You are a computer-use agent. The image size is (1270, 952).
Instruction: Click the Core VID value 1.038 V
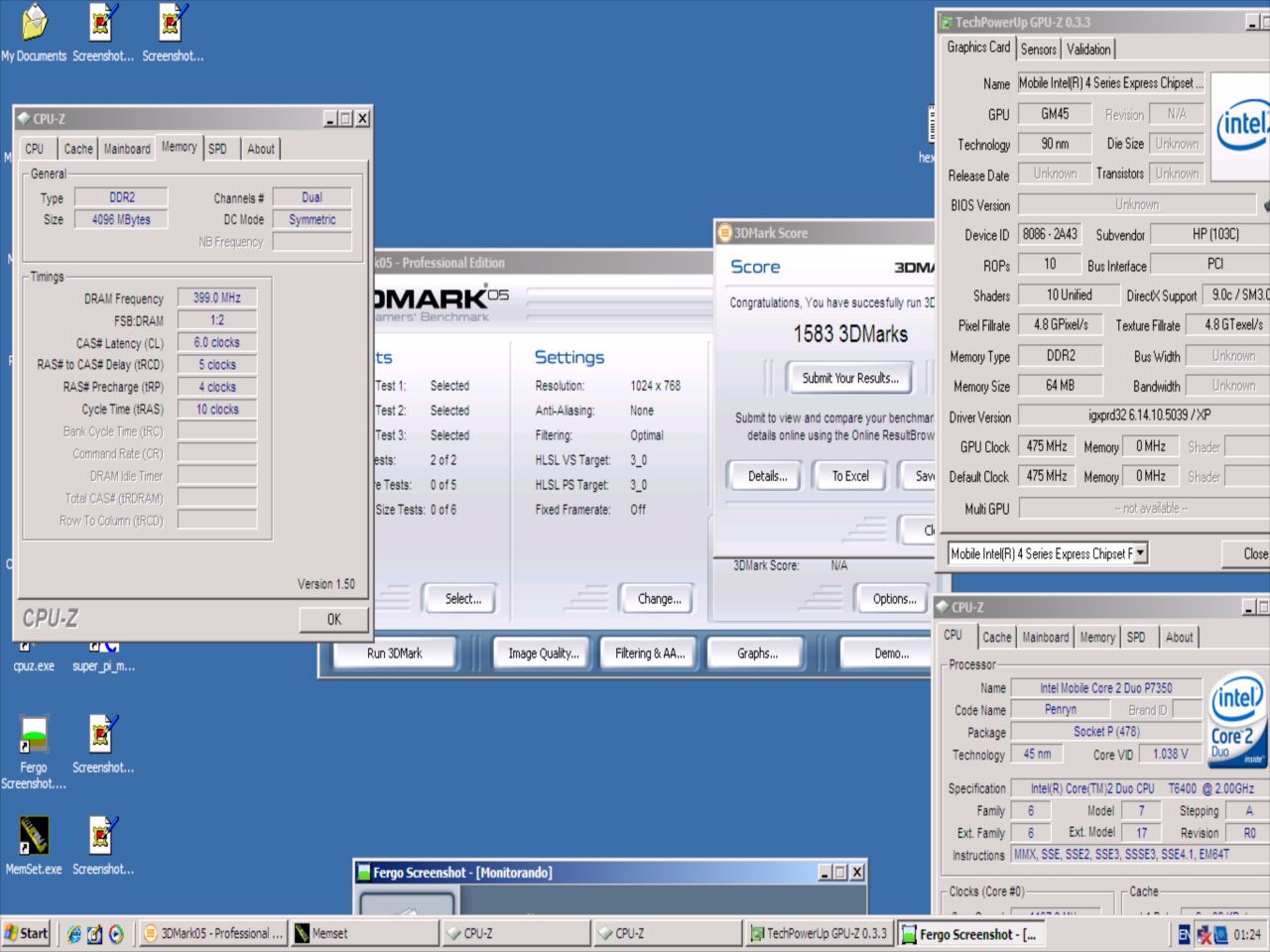tap(1170, 754)
